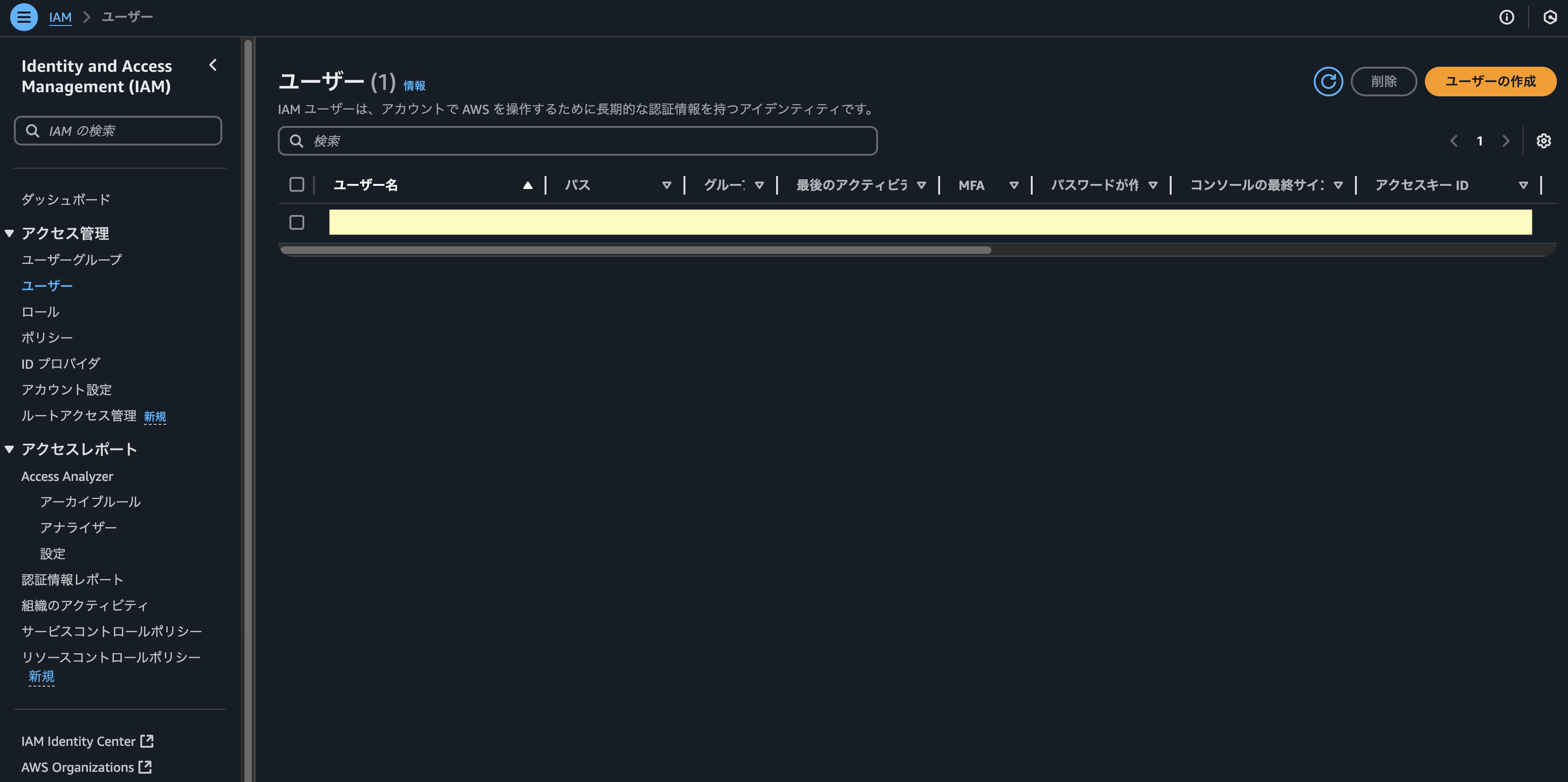The height and width of the screenshot is (782, 1568).
Task: Select the checkbox for the first user row
Action: (296, 222)
